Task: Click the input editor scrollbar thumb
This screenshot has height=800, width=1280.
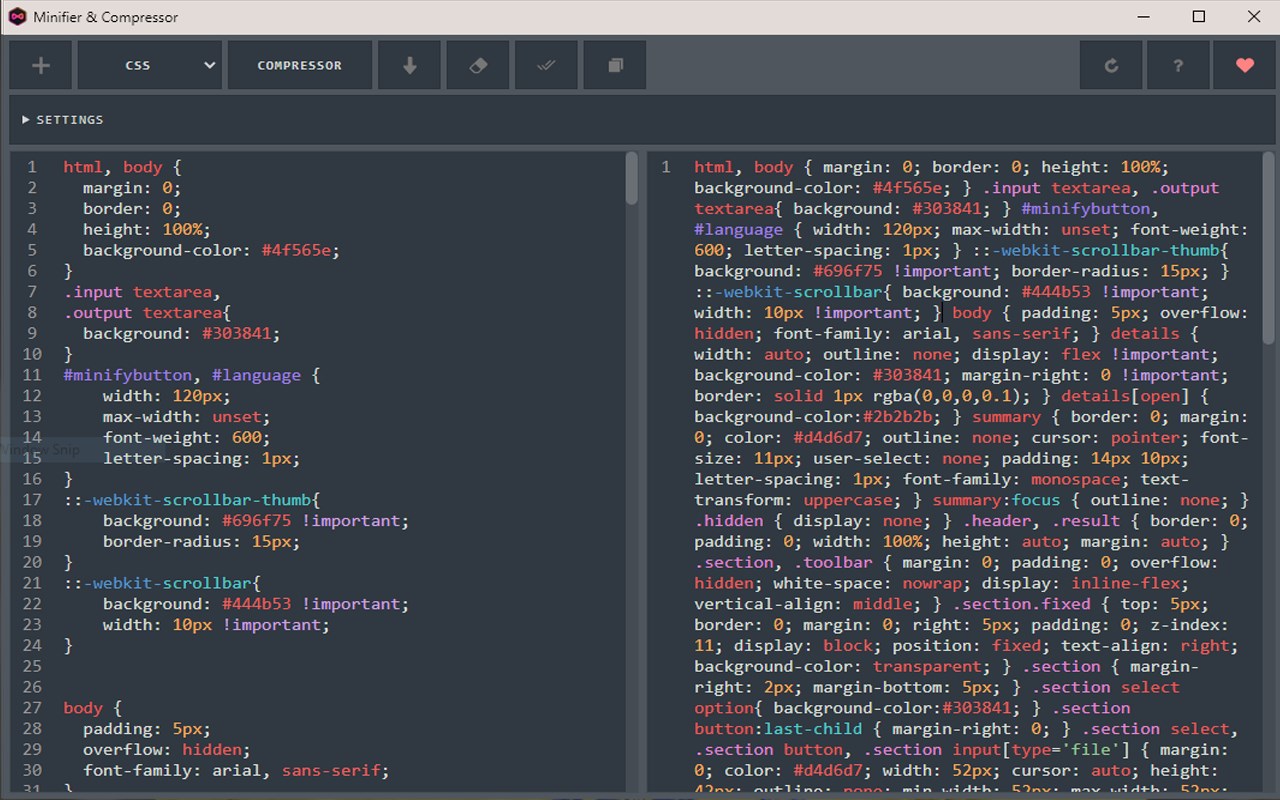Action: [632, 179]
